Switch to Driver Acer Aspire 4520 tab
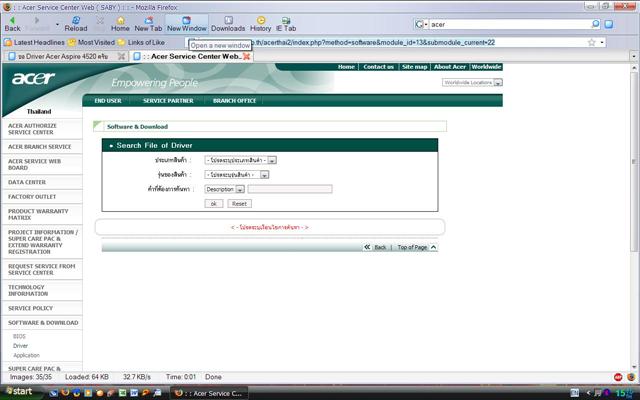640x400 pixels. pos(65,56)
